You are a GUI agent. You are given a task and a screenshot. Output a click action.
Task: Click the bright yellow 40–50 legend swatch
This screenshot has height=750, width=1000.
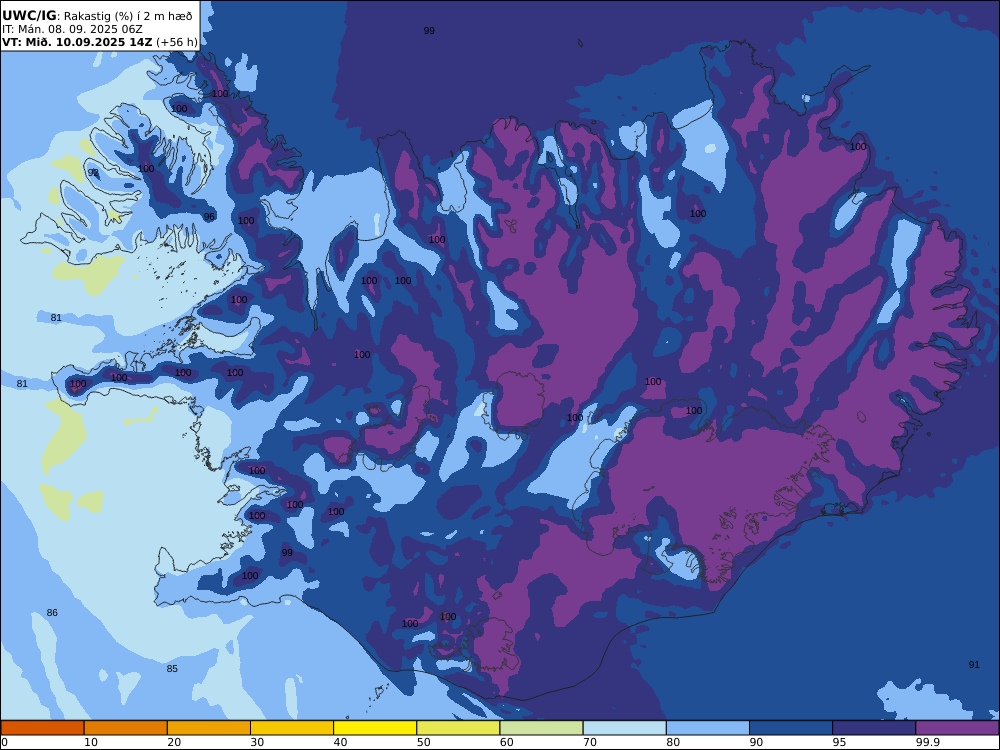pos(375,728)
